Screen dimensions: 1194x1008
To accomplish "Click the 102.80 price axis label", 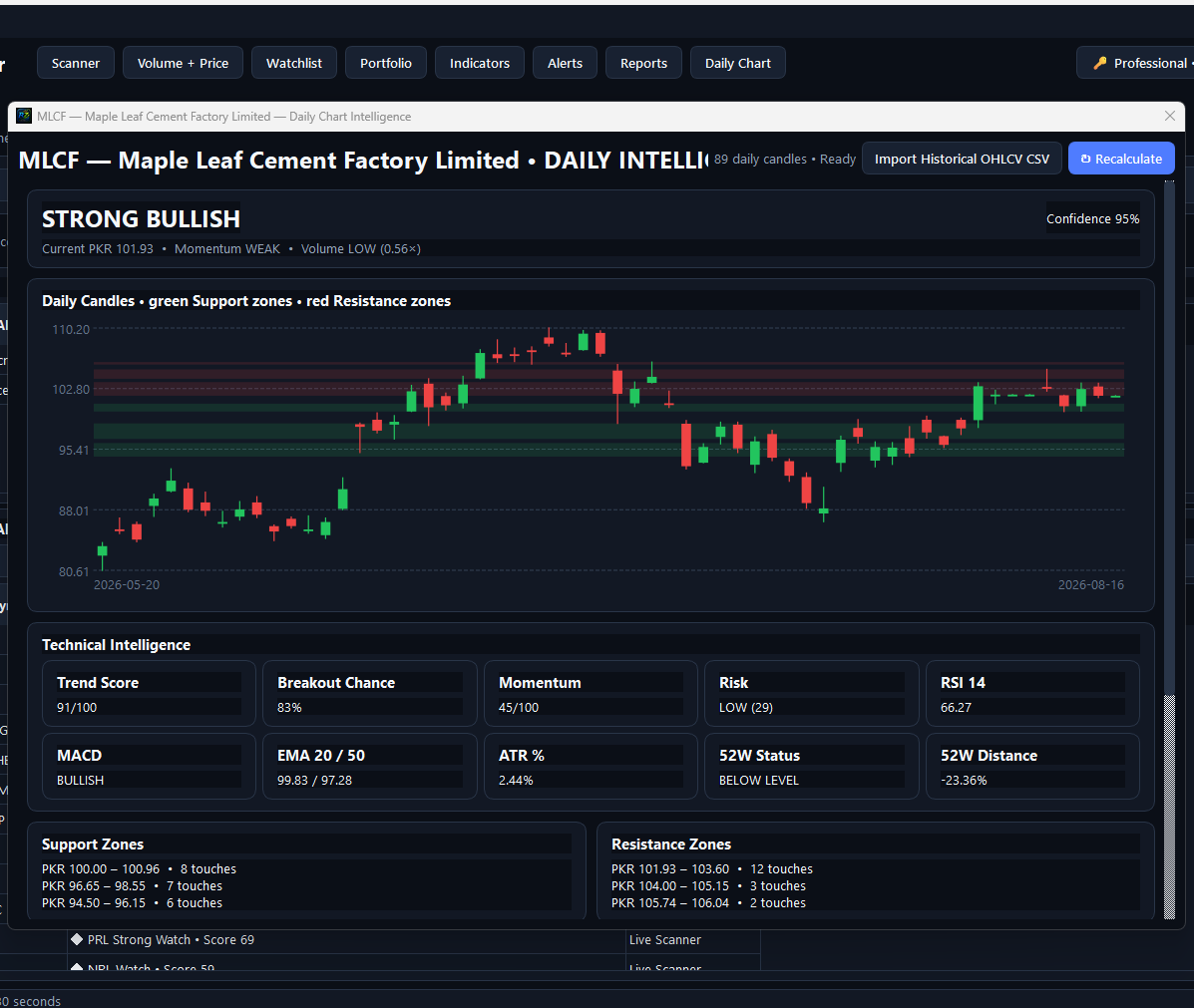I will 71,389.
